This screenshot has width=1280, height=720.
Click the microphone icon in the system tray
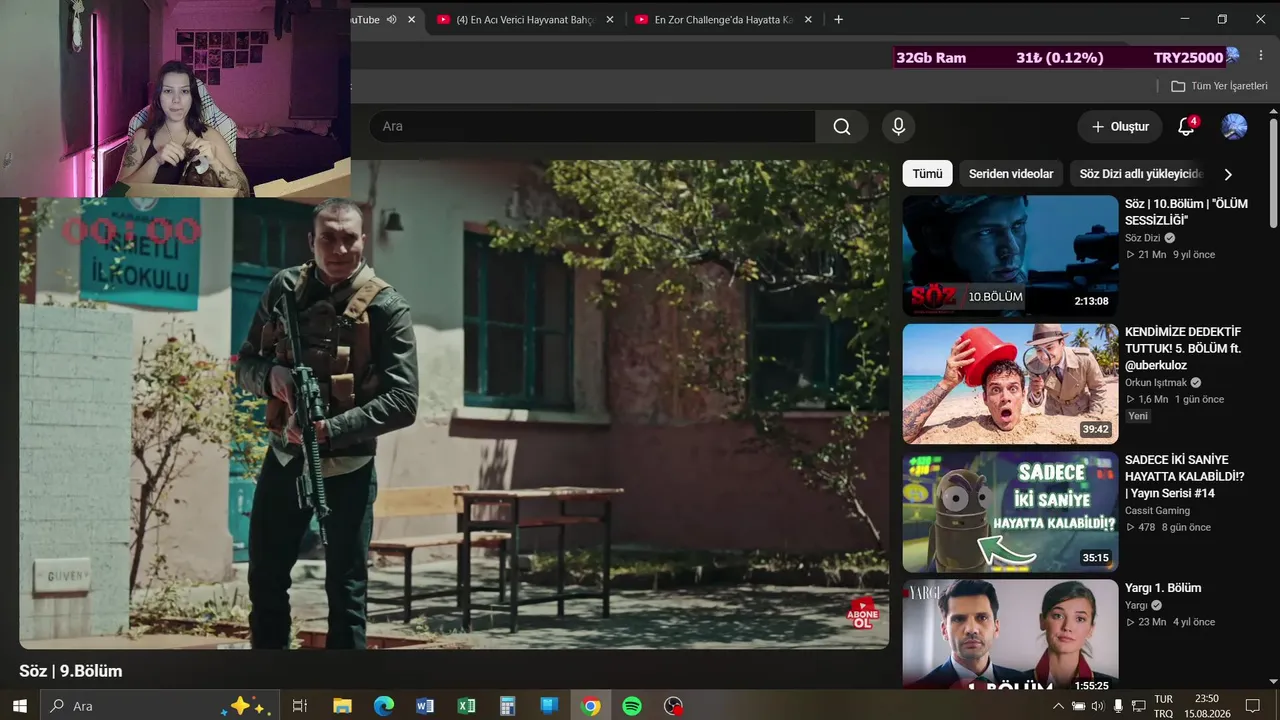tap(1118, 706)
